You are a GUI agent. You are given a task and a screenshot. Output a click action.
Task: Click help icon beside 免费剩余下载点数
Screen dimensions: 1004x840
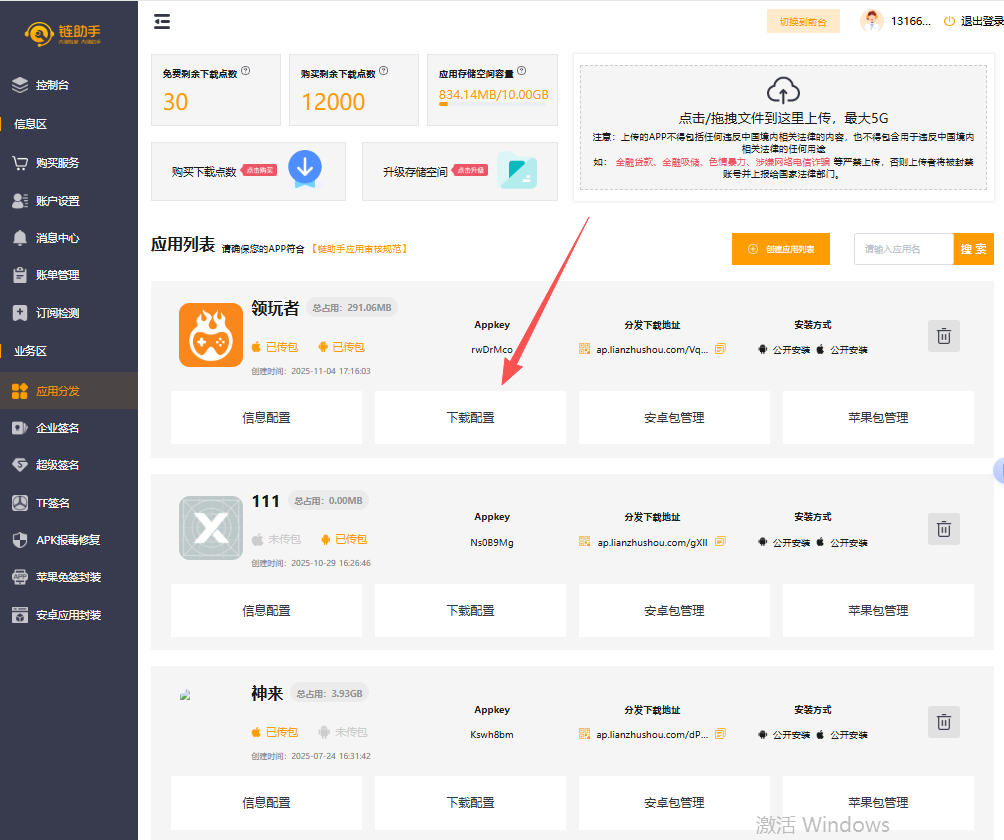pyautogui.click(x=246, y=71)
